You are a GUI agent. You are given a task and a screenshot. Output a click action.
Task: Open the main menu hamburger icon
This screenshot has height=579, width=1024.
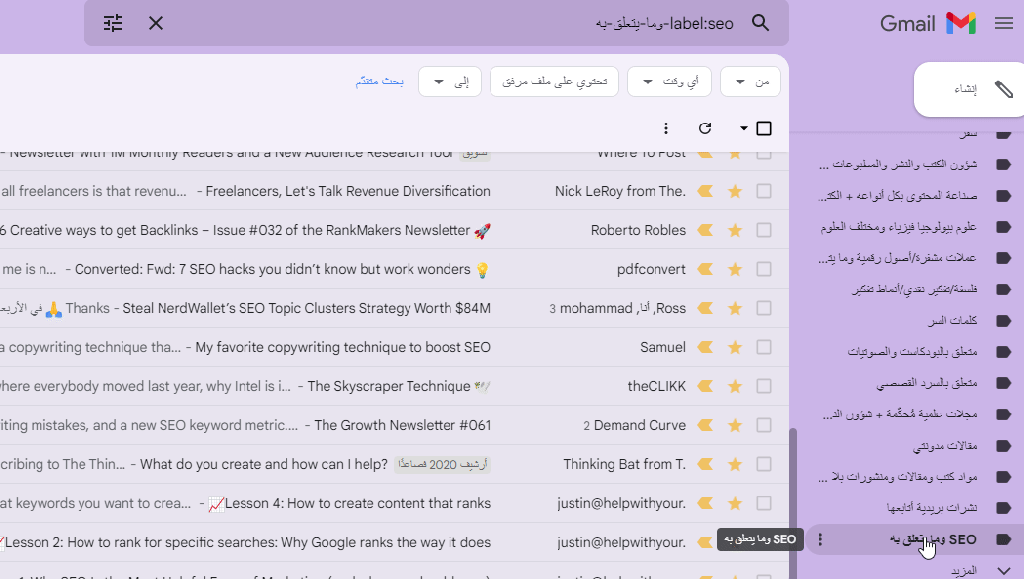point(1004,24)
